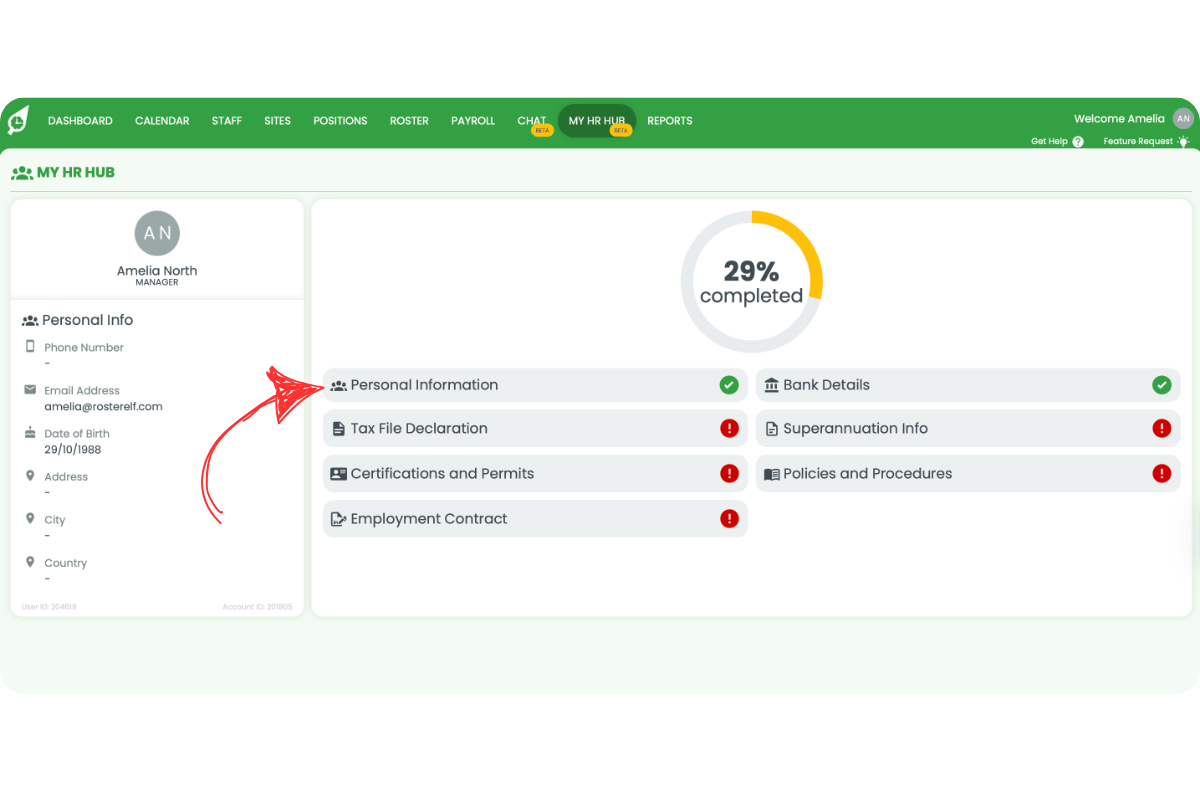Go to the Roster tab

point(409,121)
